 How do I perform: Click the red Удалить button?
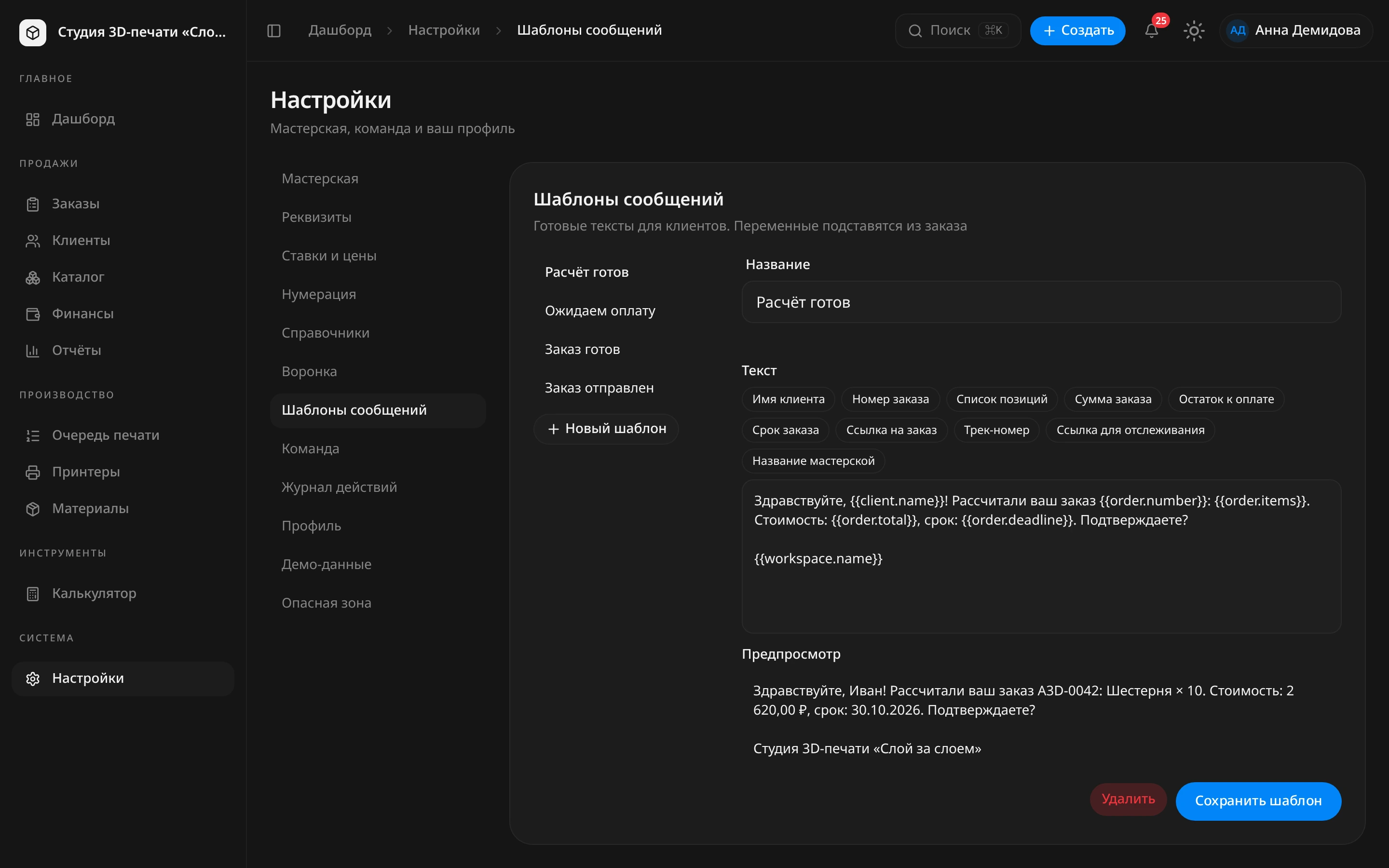(x=1128, y=799)
